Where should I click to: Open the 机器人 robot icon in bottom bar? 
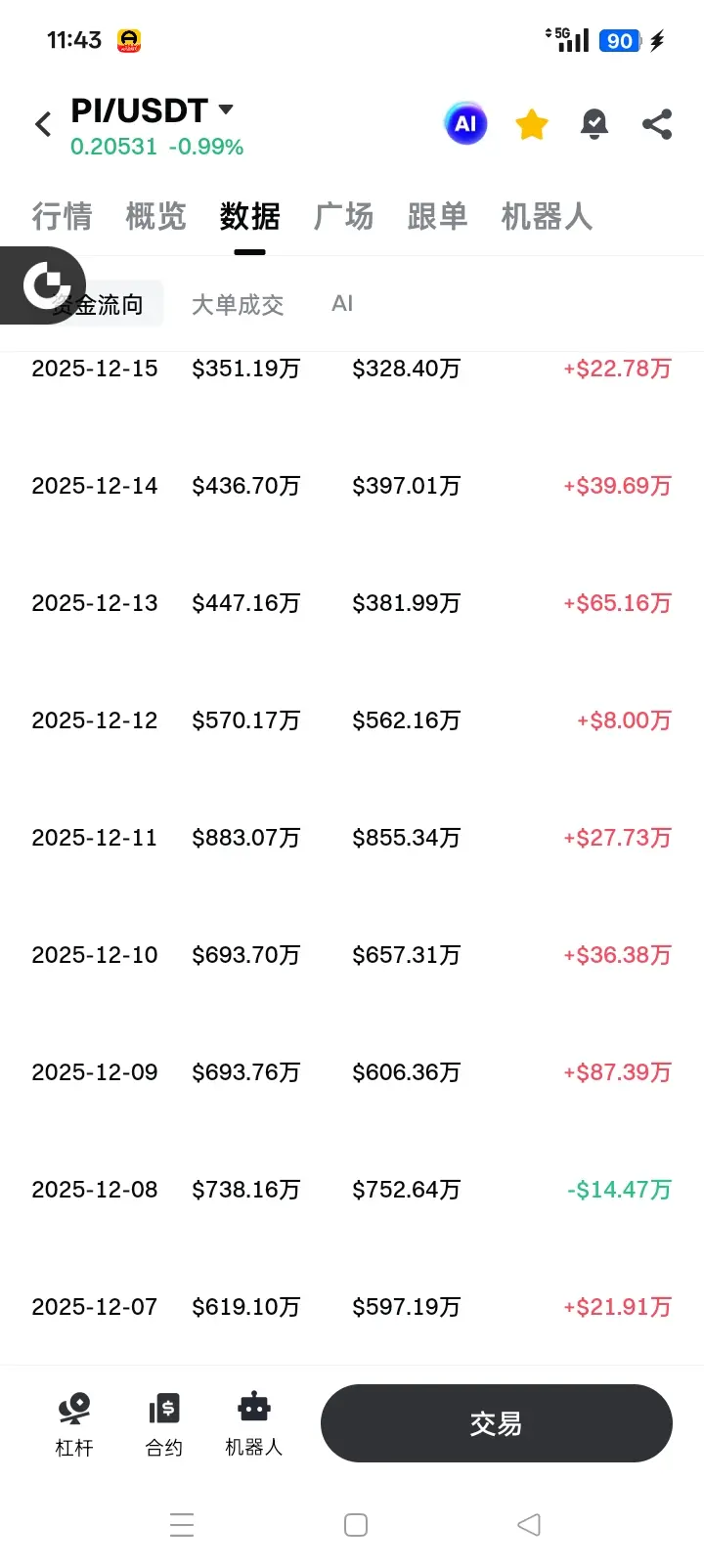point(254,1424)
